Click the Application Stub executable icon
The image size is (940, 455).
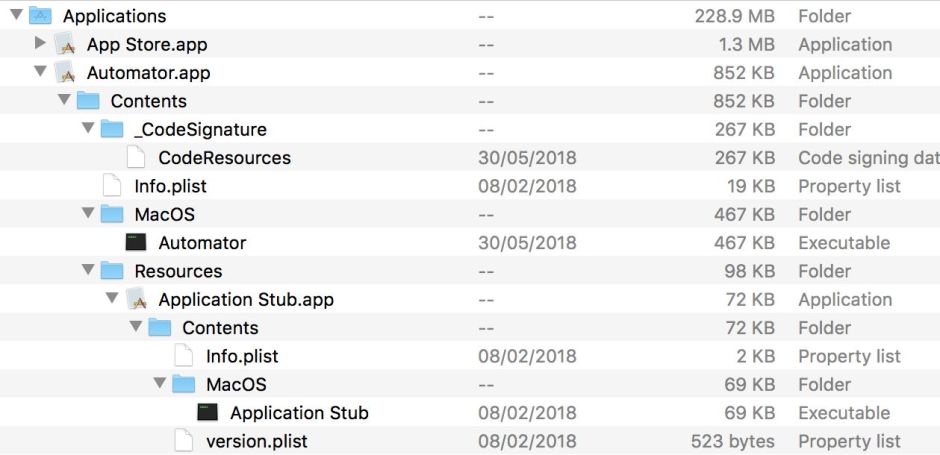[208, 413]
